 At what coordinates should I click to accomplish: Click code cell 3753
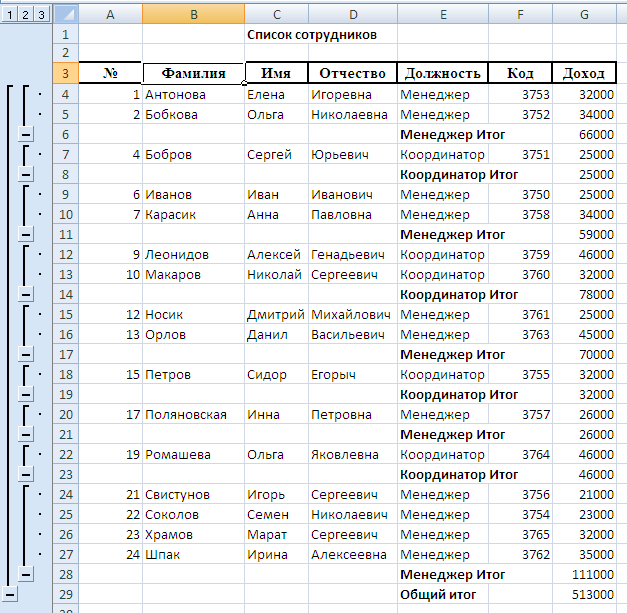[x=520, y=95]
